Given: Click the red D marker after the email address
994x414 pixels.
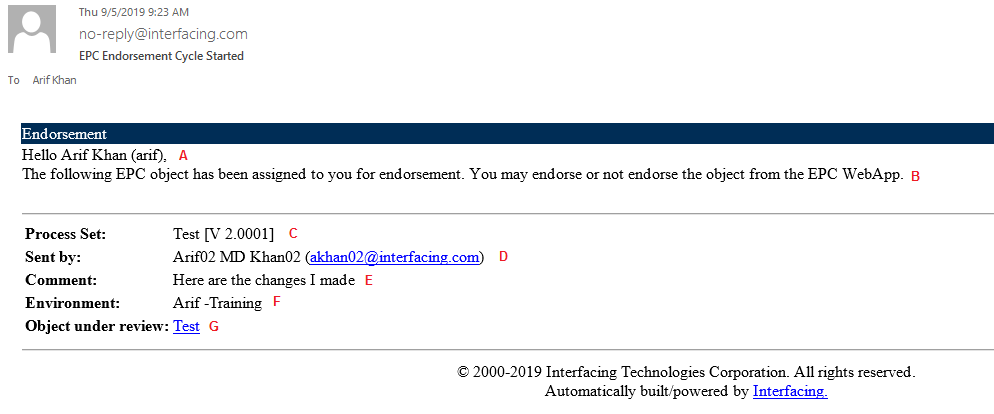Looking at the screenshot, I should coord(503,257).
